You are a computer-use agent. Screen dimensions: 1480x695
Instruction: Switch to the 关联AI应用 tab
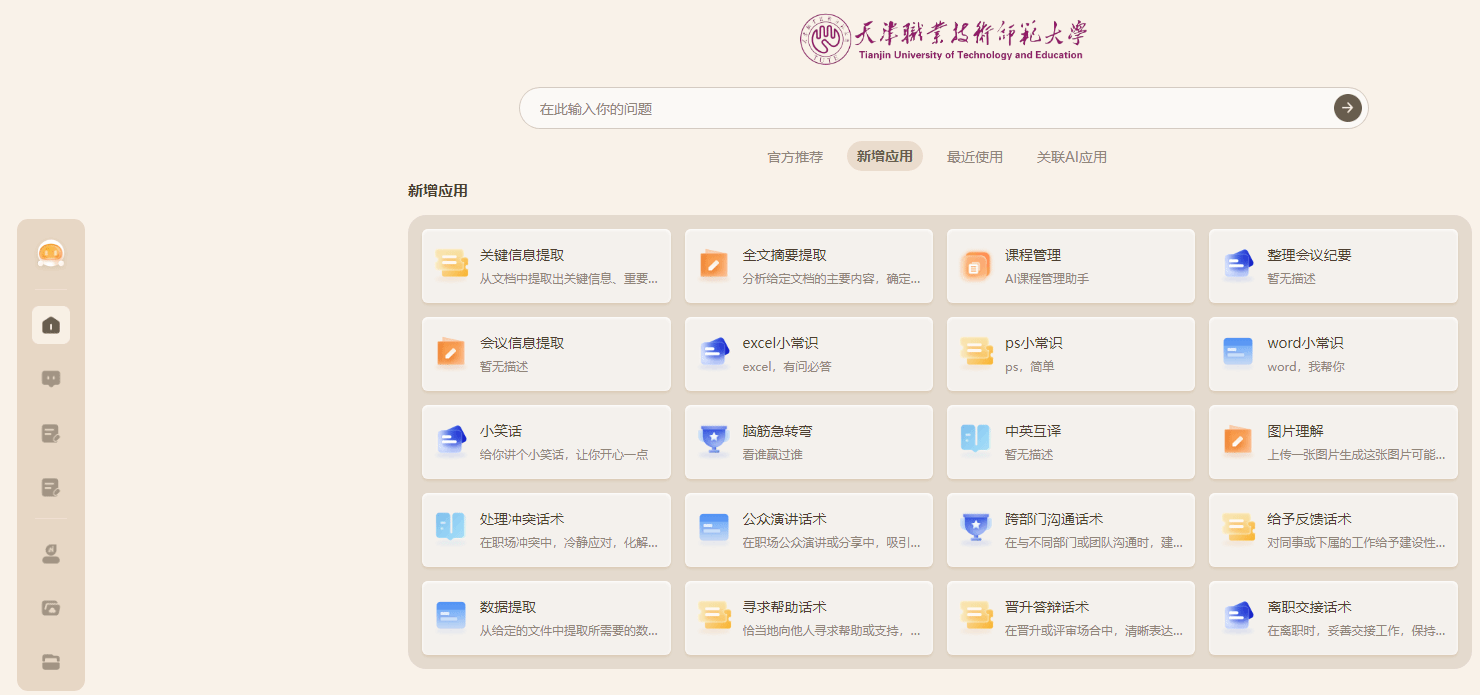point(1071,157)
